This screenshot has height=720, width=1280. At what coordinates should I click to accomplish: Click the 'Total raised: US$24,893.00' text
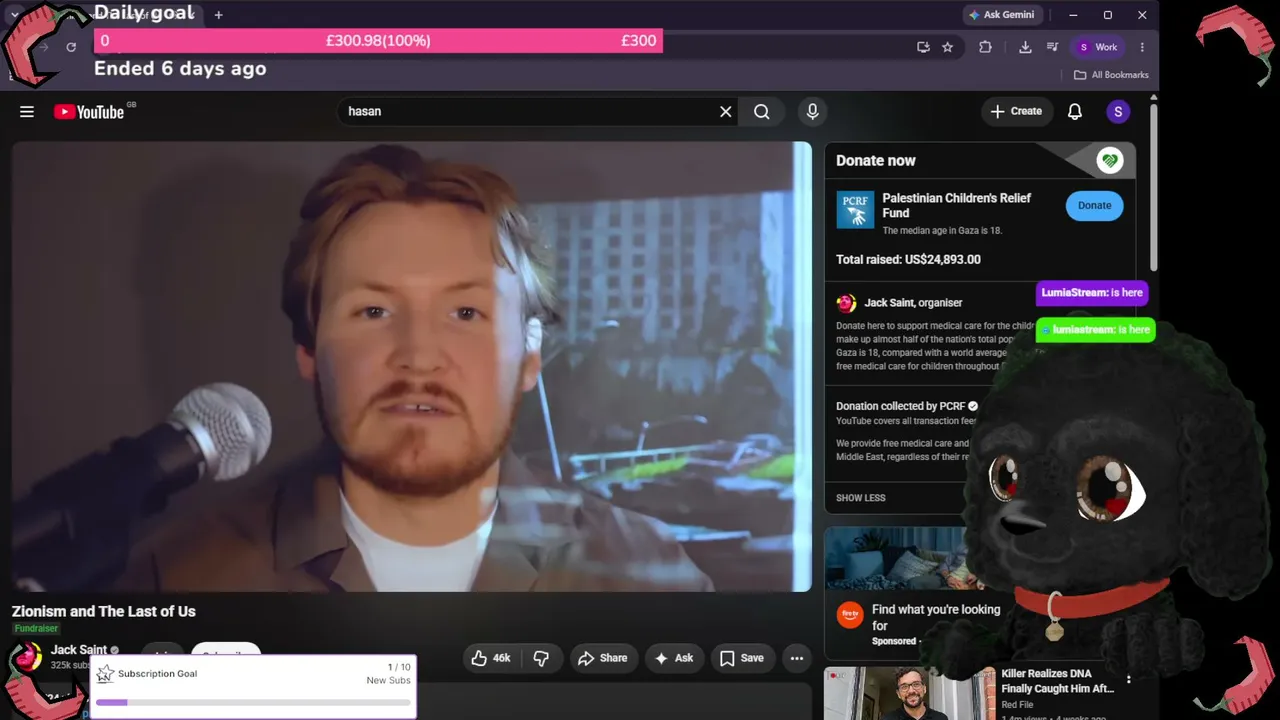pyautogui.click(x=908, y=259)
